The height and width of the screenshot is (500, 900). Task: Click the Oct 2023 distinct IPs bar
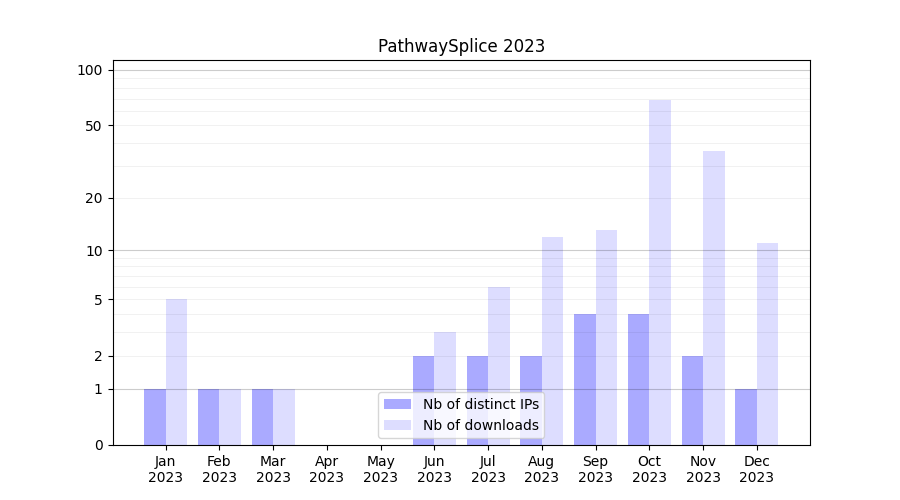(x=638, y=380)
